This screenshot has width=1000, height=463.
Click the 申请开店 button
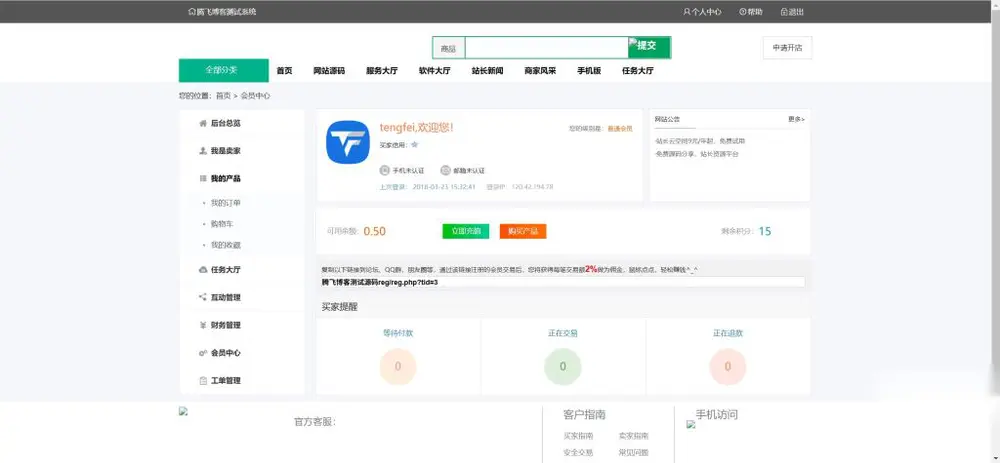click(787, 48)
